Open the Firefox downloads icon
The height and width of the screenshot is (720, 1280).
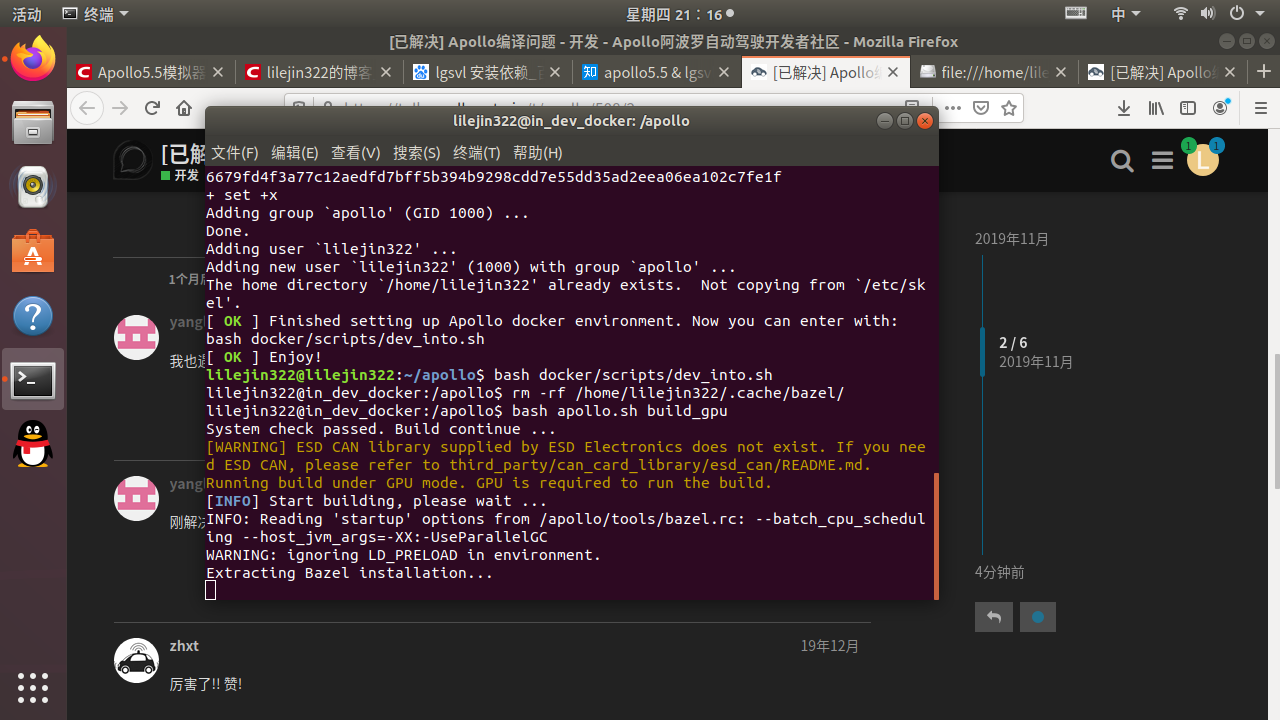click(1123, 108)
